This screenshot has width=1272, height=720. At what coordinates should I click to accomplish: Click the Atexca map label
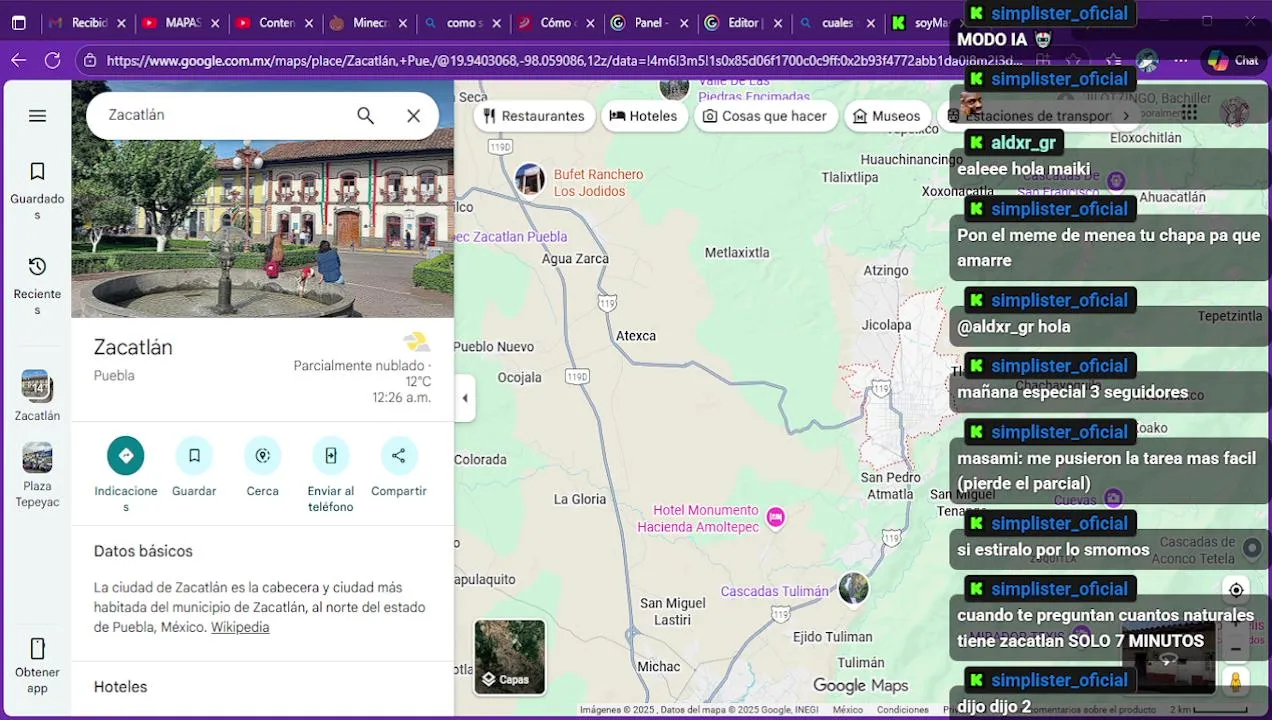pos(636,336)
